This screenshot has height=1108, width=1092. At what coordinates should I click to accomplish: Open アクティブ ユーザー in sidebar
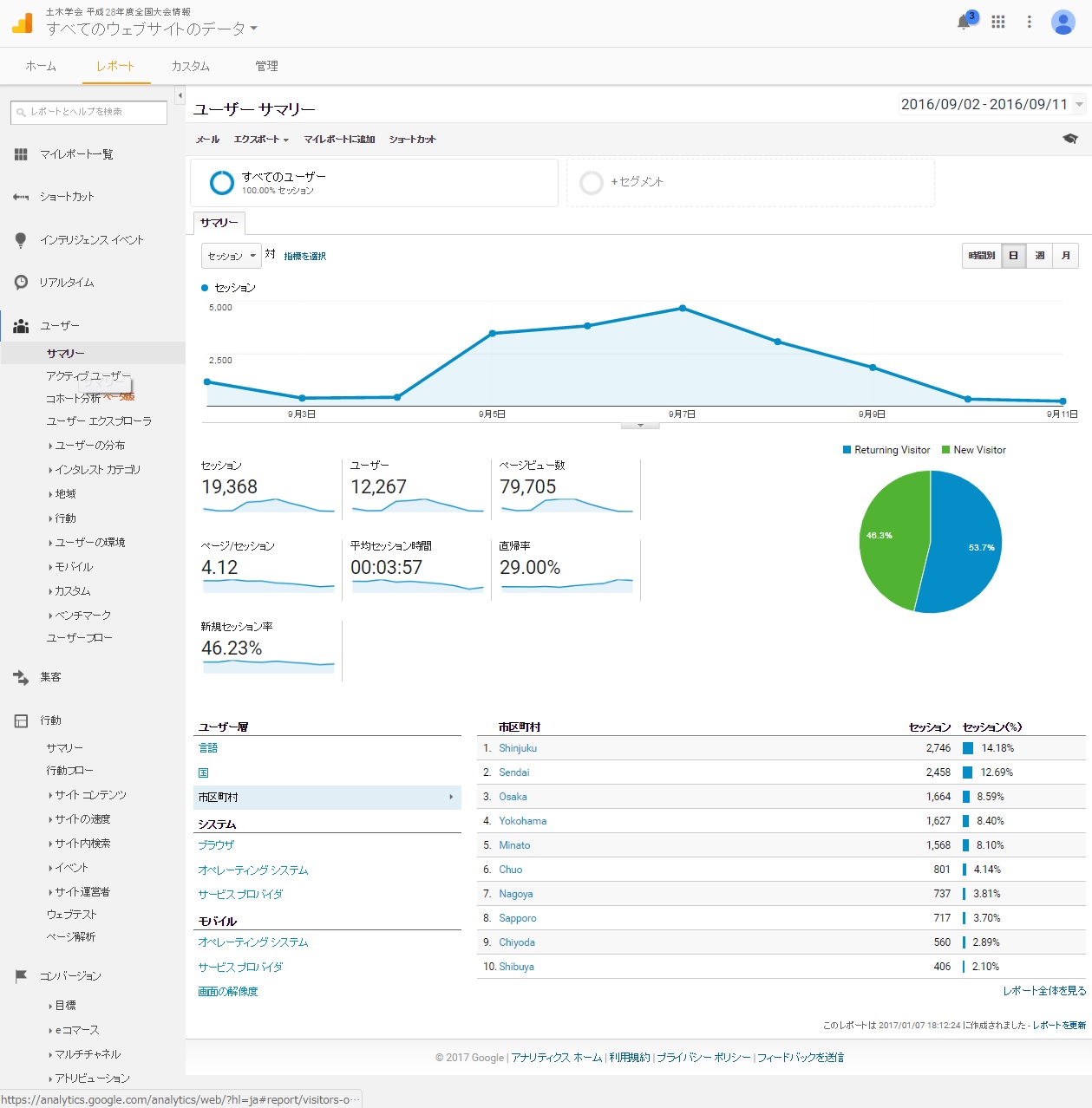tap(88, 376)
